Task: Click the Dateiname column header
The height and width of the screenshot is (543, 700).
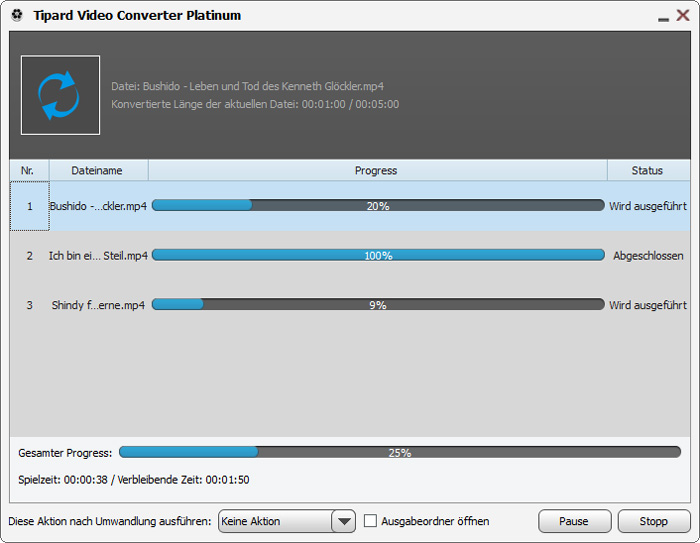Action: click(99, 170)
